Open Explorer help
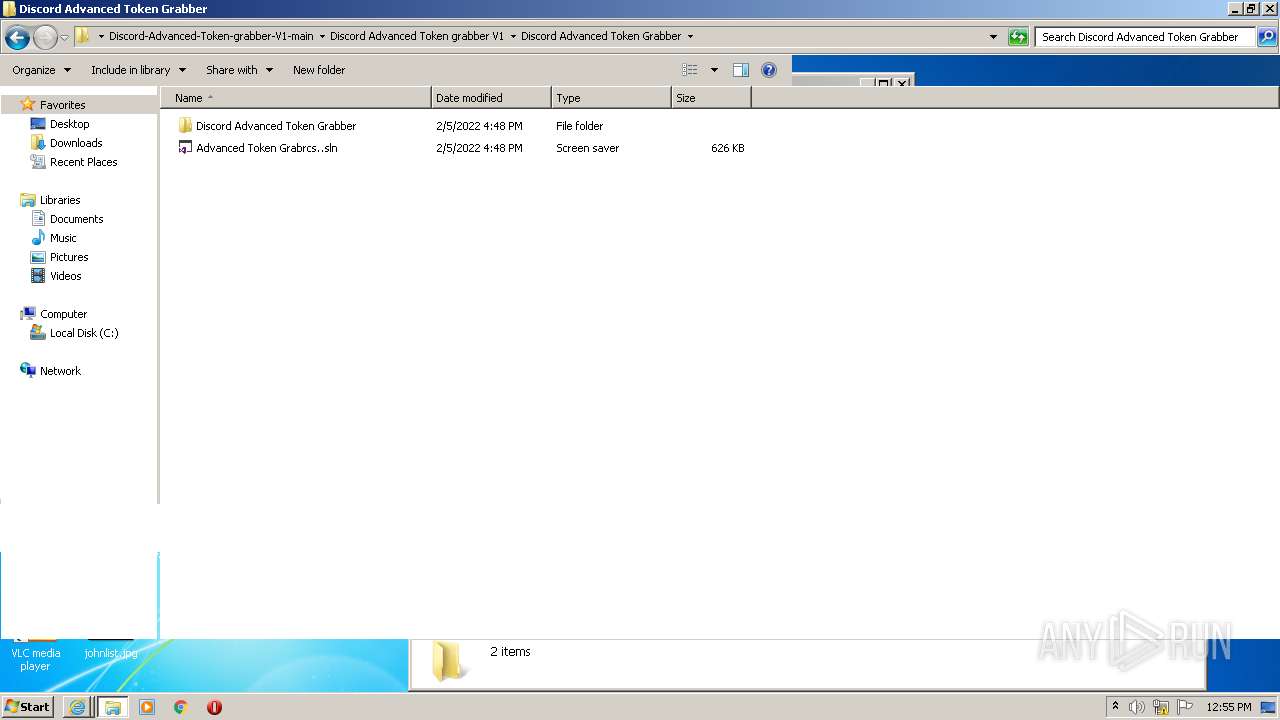This screenshot has width=1280, height=720. tap(769, 70)
